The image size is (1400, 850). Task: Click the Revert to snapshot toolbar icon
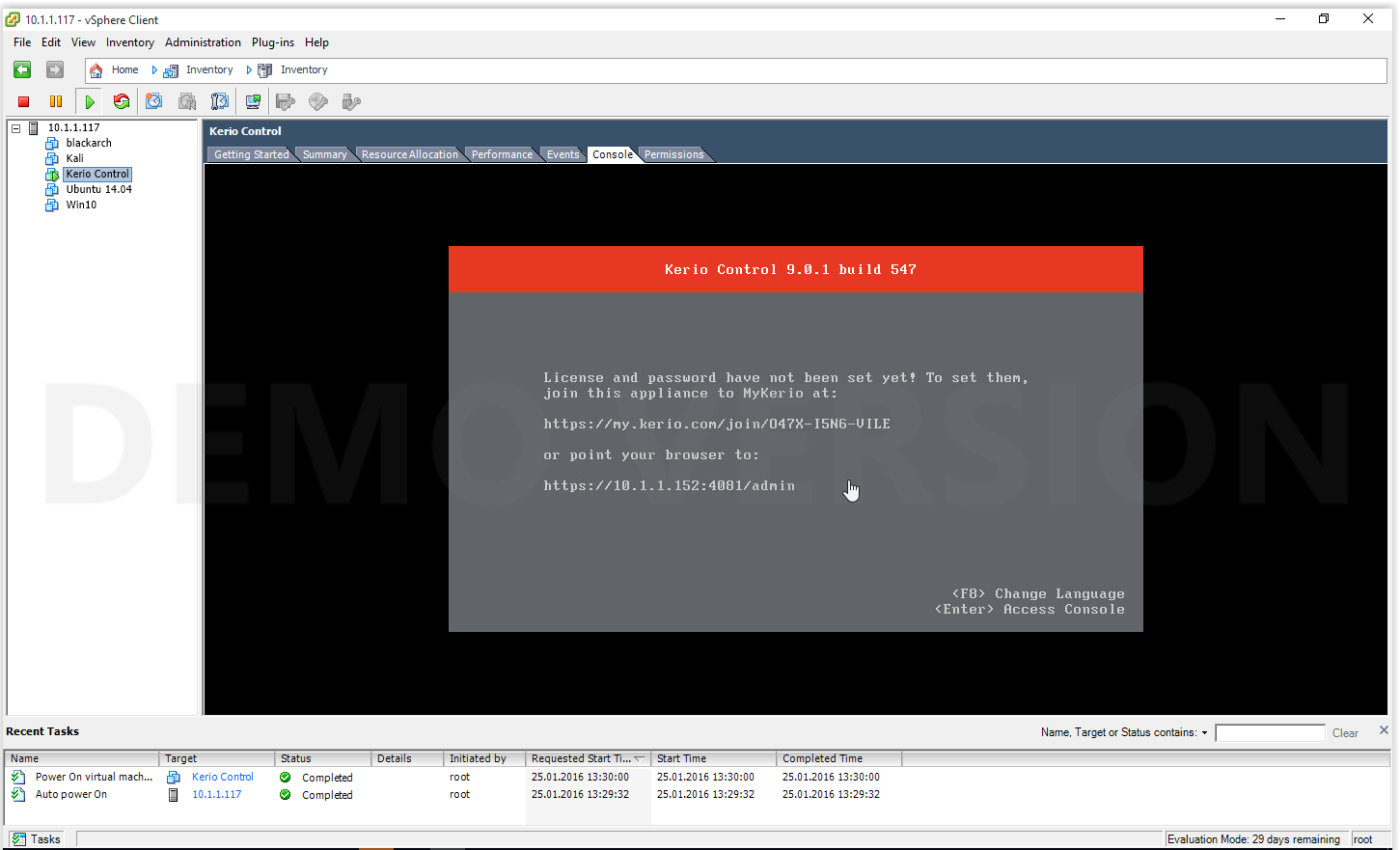pyautogui.click(x=187, y=101)
